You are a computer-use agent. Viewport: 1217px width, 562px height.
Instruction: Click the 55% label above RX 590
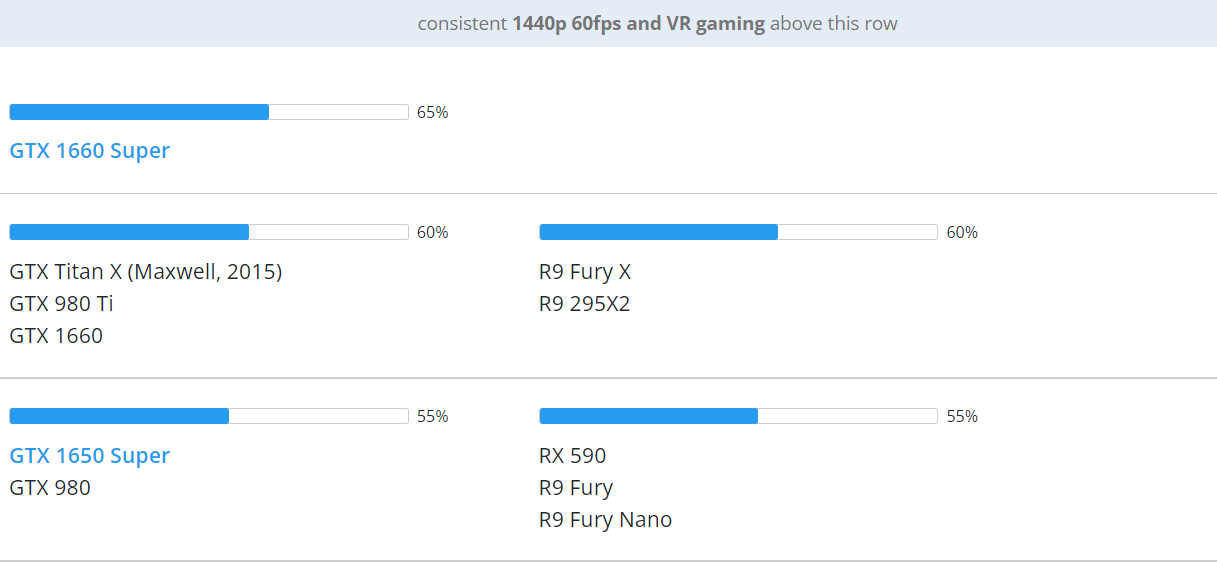tap(962, 416)
